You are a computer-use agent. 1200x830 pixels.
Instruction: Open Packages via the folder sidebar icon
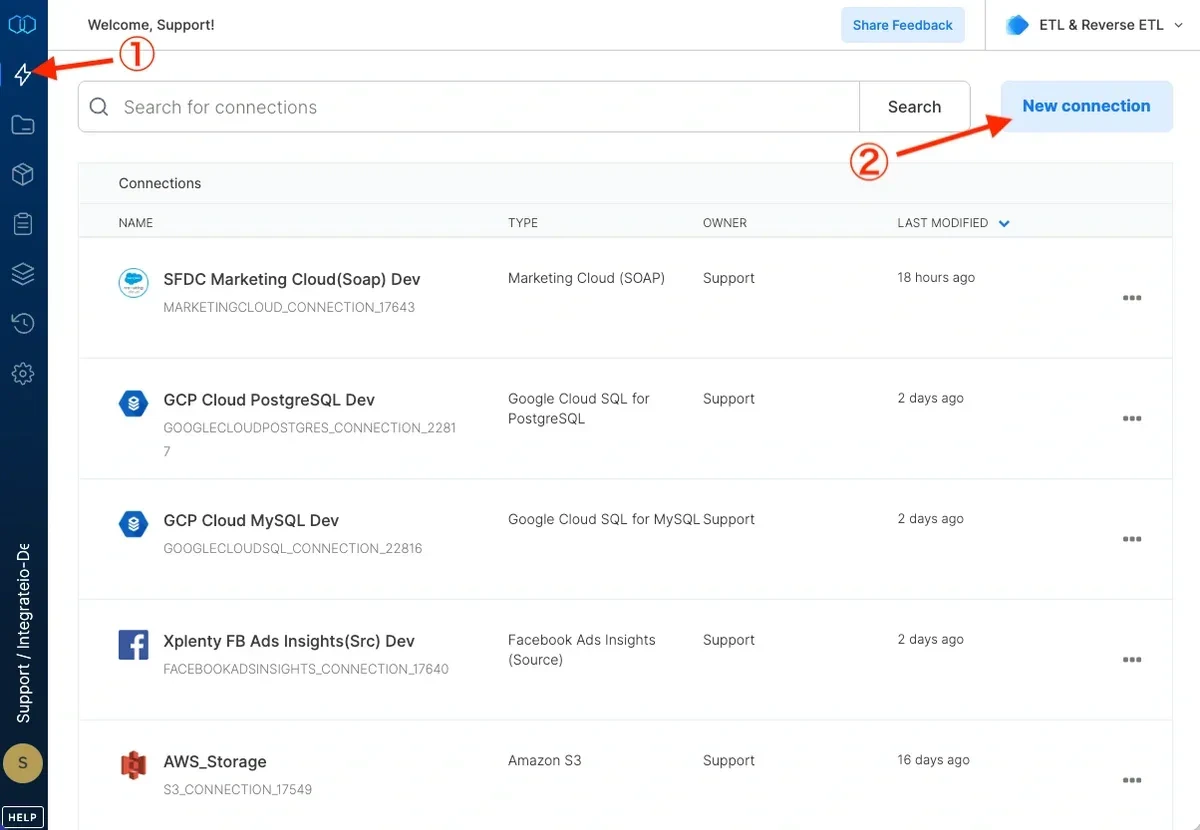(x=22, y=125)
